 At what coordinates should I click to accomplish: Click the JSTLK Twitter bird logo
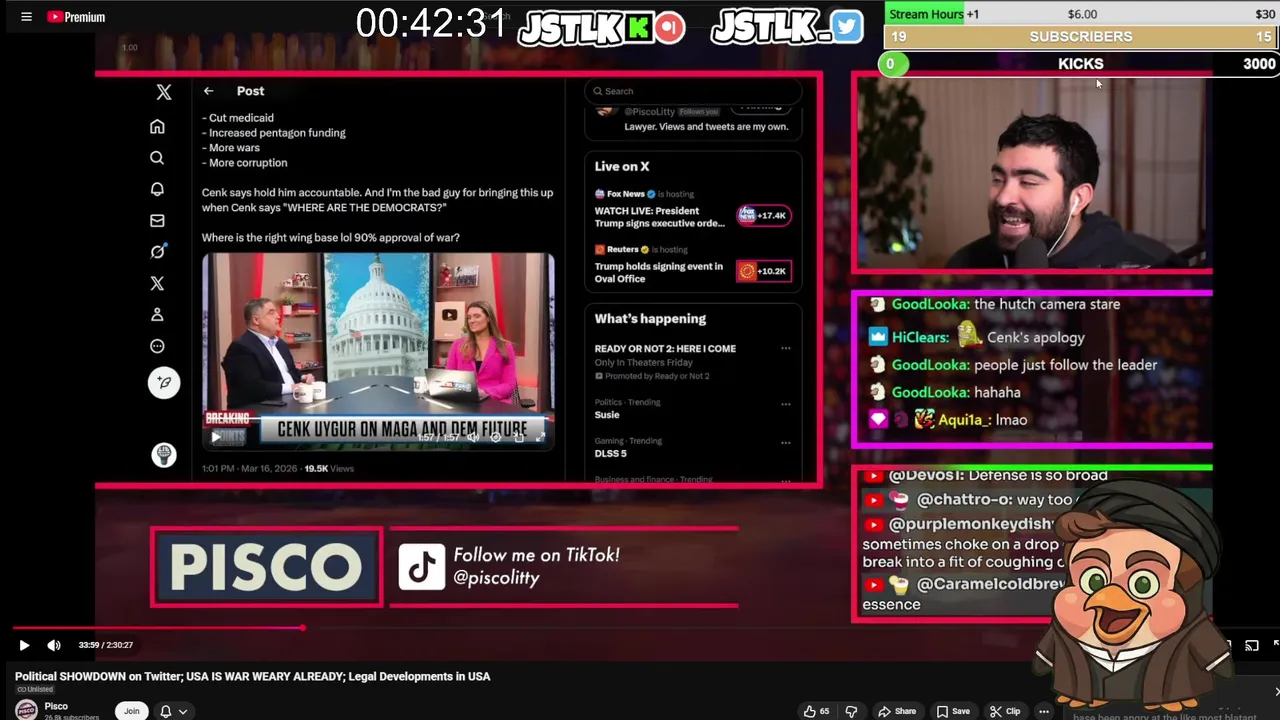(x=786, y=28)
